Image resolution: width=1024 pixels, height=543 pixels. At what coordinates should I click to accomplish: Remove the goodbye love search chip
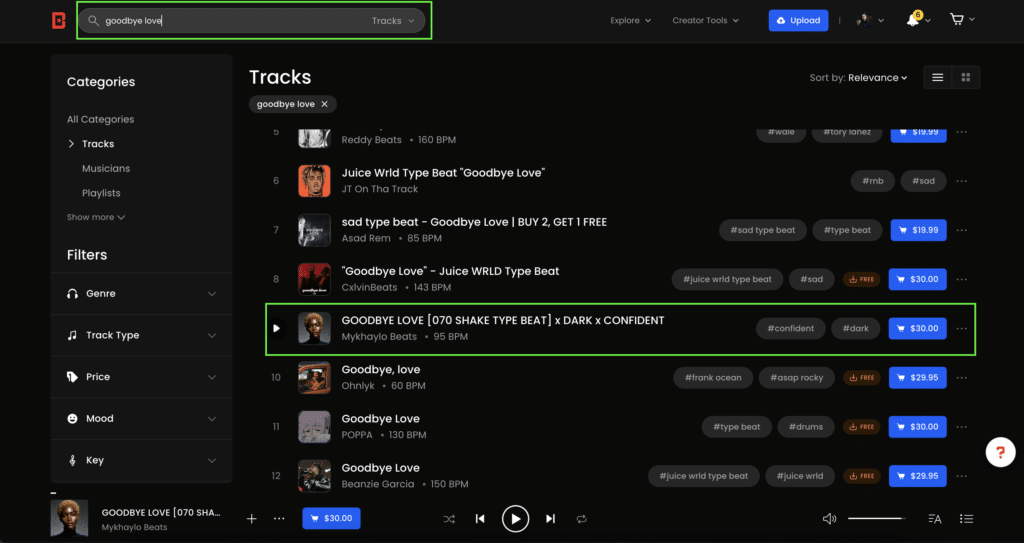pyautogui.click(x=325, y=104)
